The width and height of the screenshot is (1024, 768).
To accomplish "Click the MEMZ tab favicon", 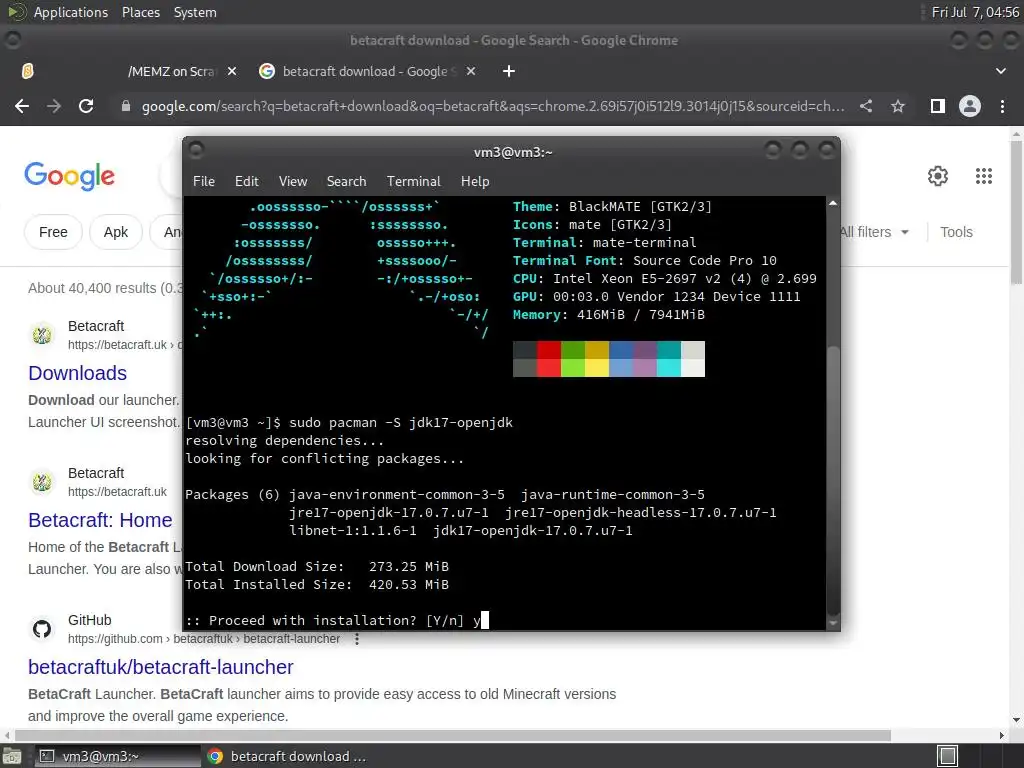I will pyautogui.click(x=27, y=71).
